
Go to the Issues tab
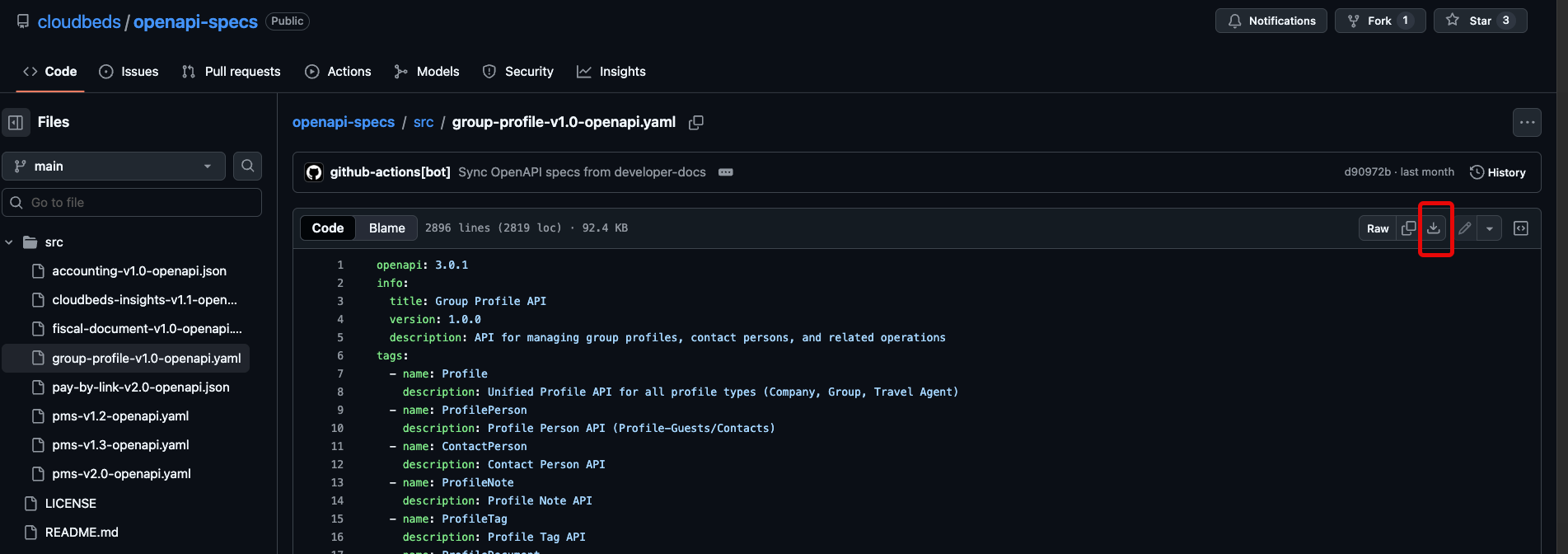tap(129, 72)
